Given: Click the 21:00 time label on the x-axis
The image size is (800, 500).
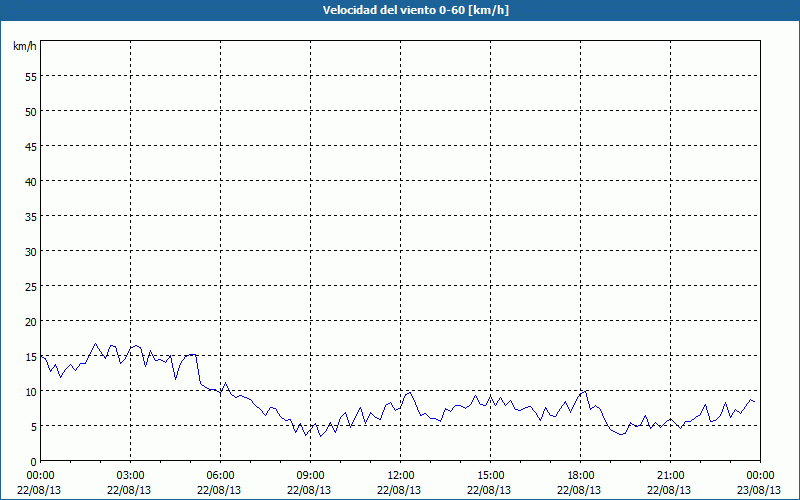Looking at the screenshot, I should pos(670,476).
